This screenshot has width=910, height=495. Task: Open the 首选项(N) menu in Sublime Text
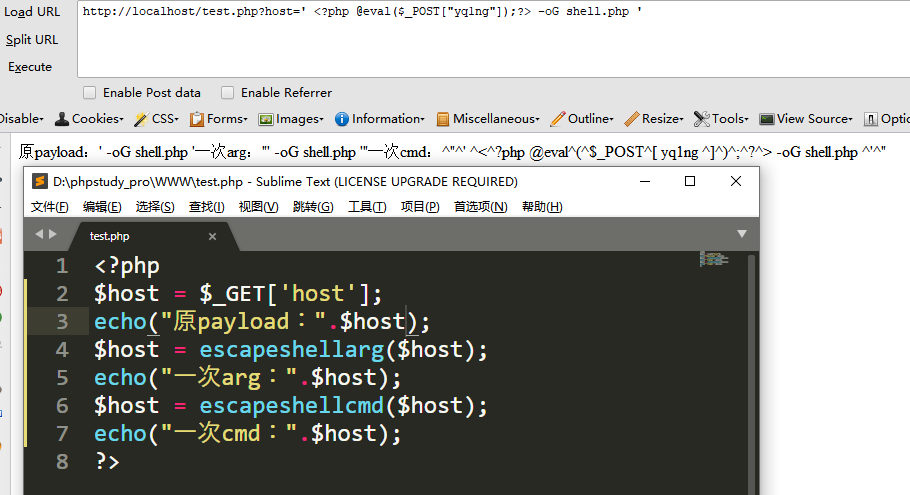(x=481, y=207)
